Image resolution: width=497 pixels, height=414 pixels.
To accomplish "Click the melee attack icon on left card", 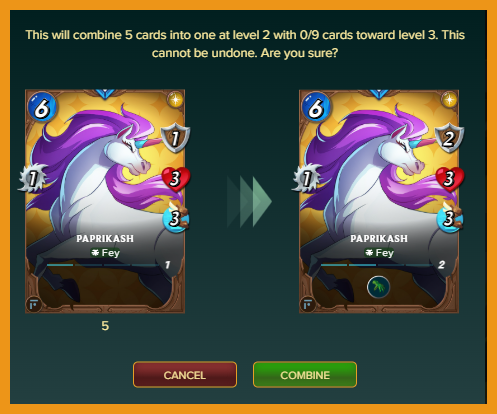I will point(32,178).
